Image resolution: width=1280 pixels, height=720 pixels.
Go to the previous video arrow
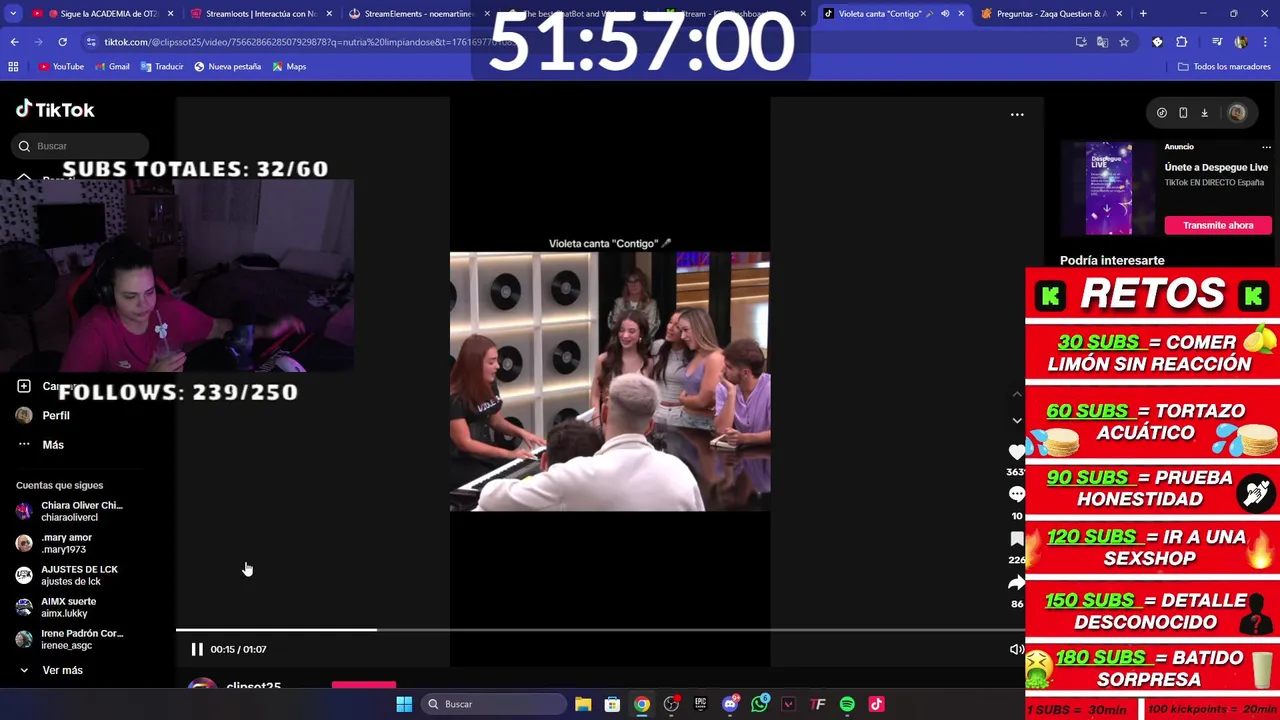(1017, 394)
